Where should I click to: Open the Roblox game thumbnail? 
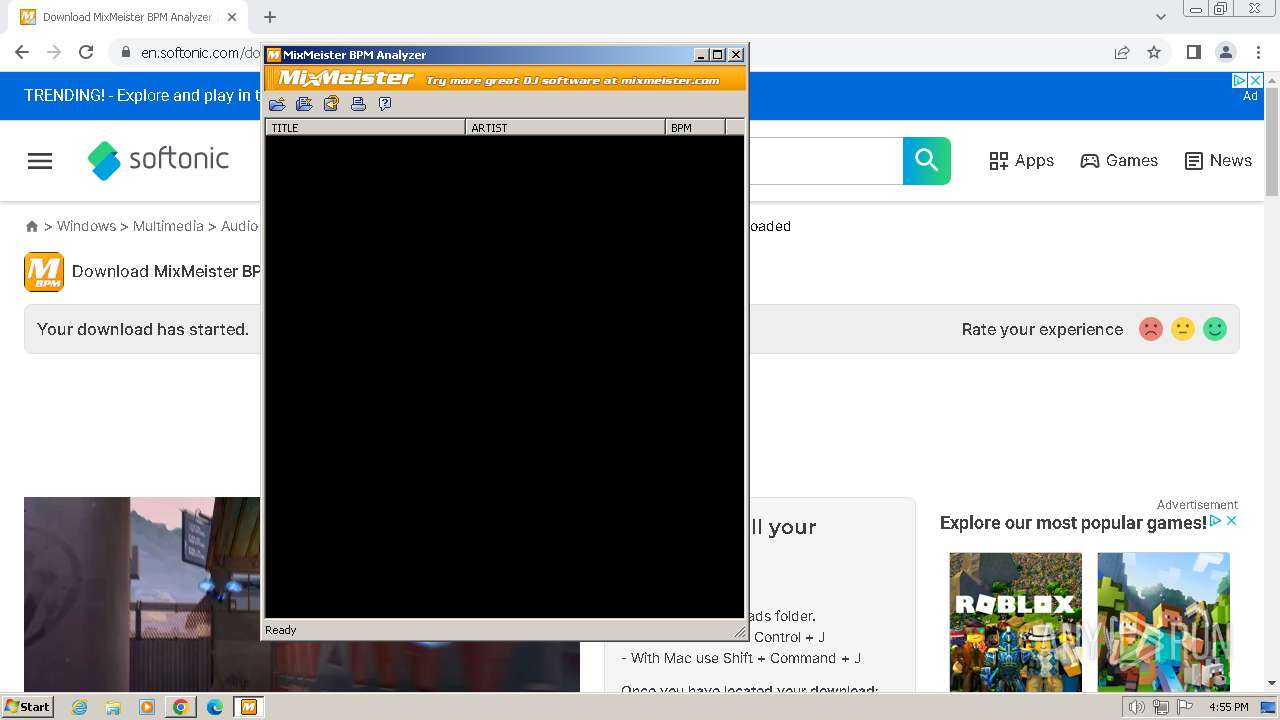click(1015, 621)
